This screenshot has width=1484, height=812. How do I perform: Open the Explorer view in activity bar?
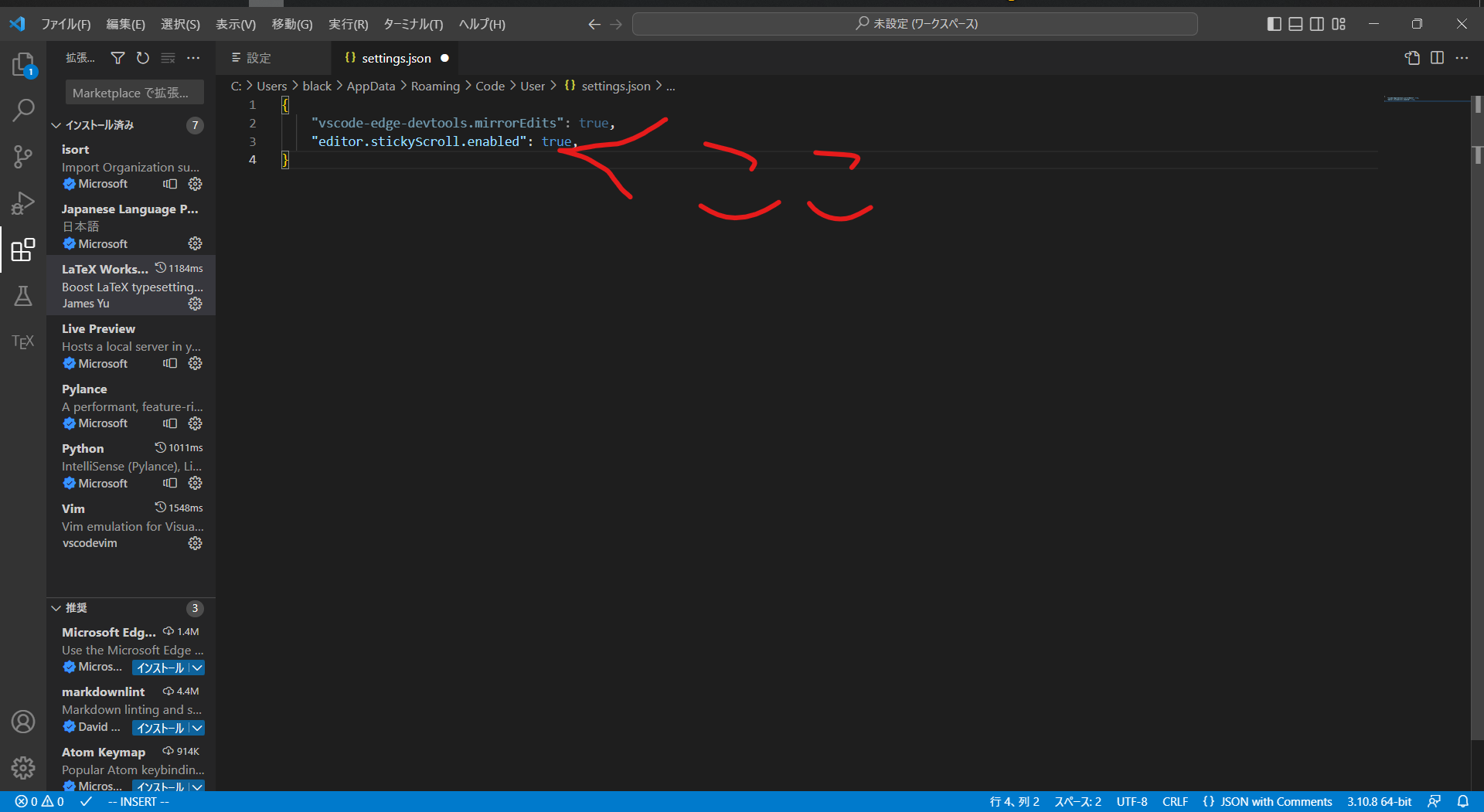tap(23, 64)
